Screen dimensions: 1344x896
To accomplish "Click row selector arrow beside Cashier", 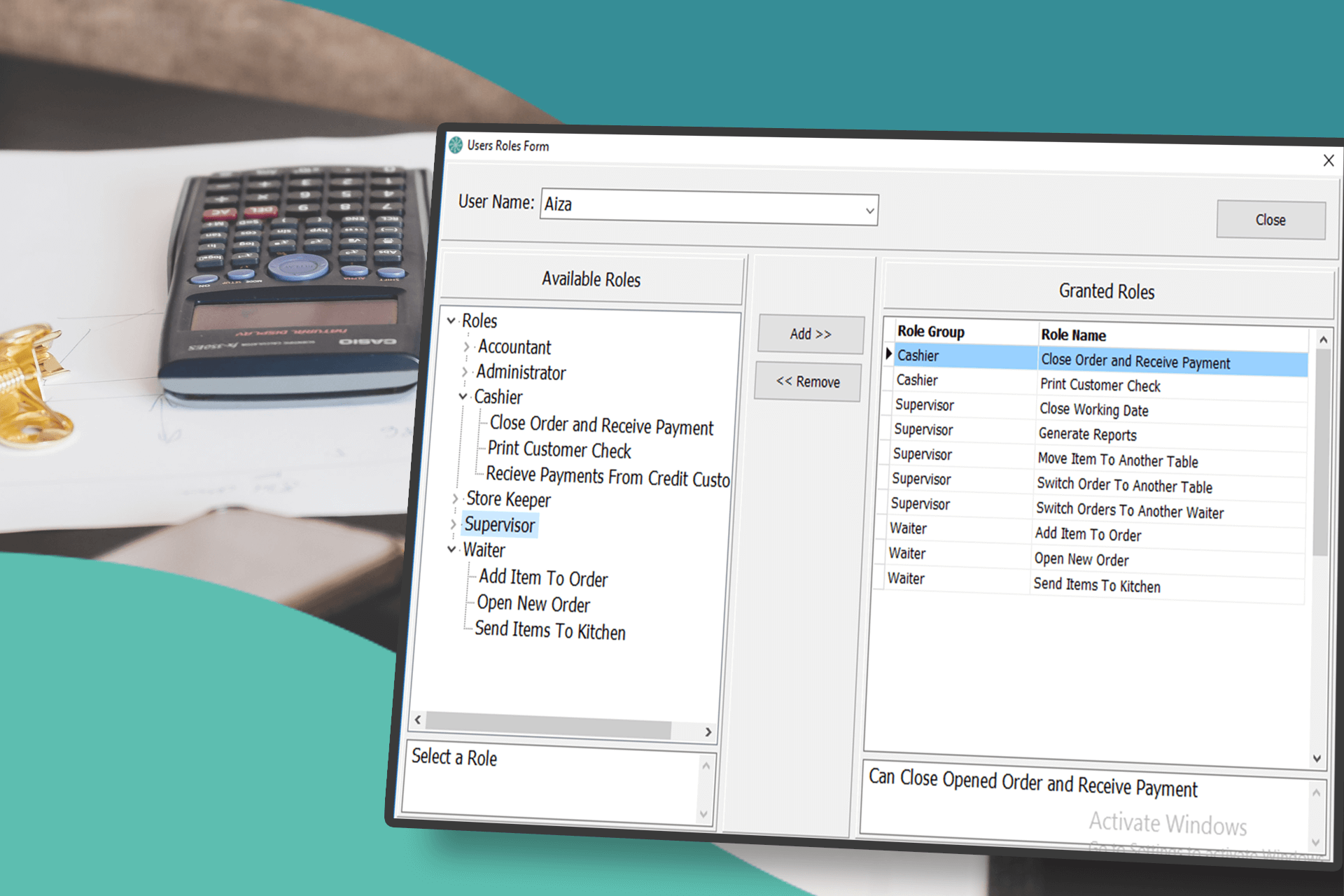I will (x=889, y=354).
